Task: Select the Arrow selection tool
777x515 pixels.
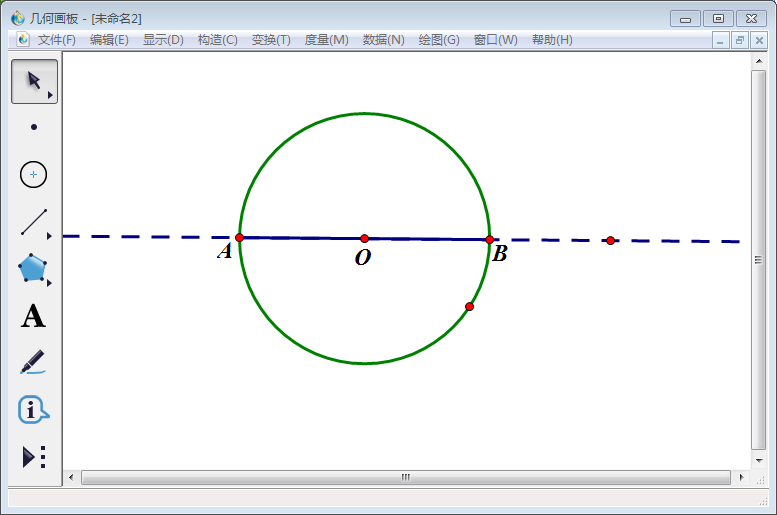Action: pyautogui.click(x=34, y=81)
